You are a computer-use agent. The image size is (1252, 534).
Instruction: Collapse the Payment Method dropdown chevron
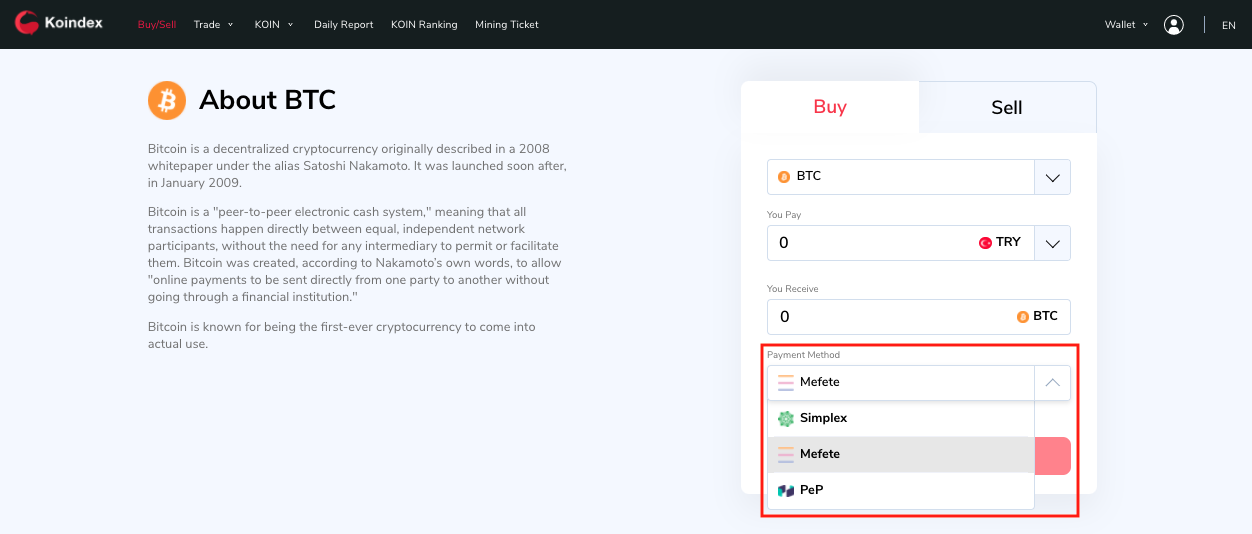point(1052,382)
